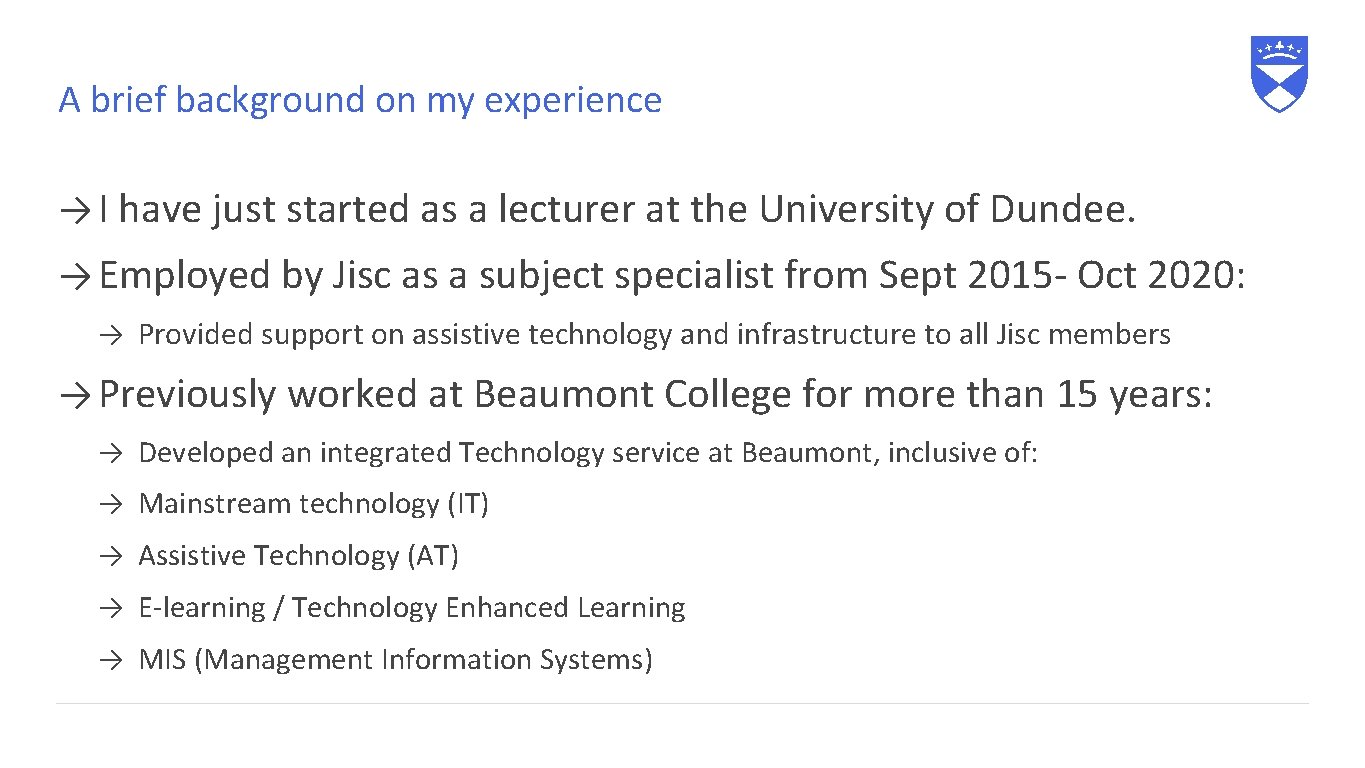Click the "Employed by Jisc as a subject specialist" line
This screenshot has width=1365, height=768.
tap(672, 276)
